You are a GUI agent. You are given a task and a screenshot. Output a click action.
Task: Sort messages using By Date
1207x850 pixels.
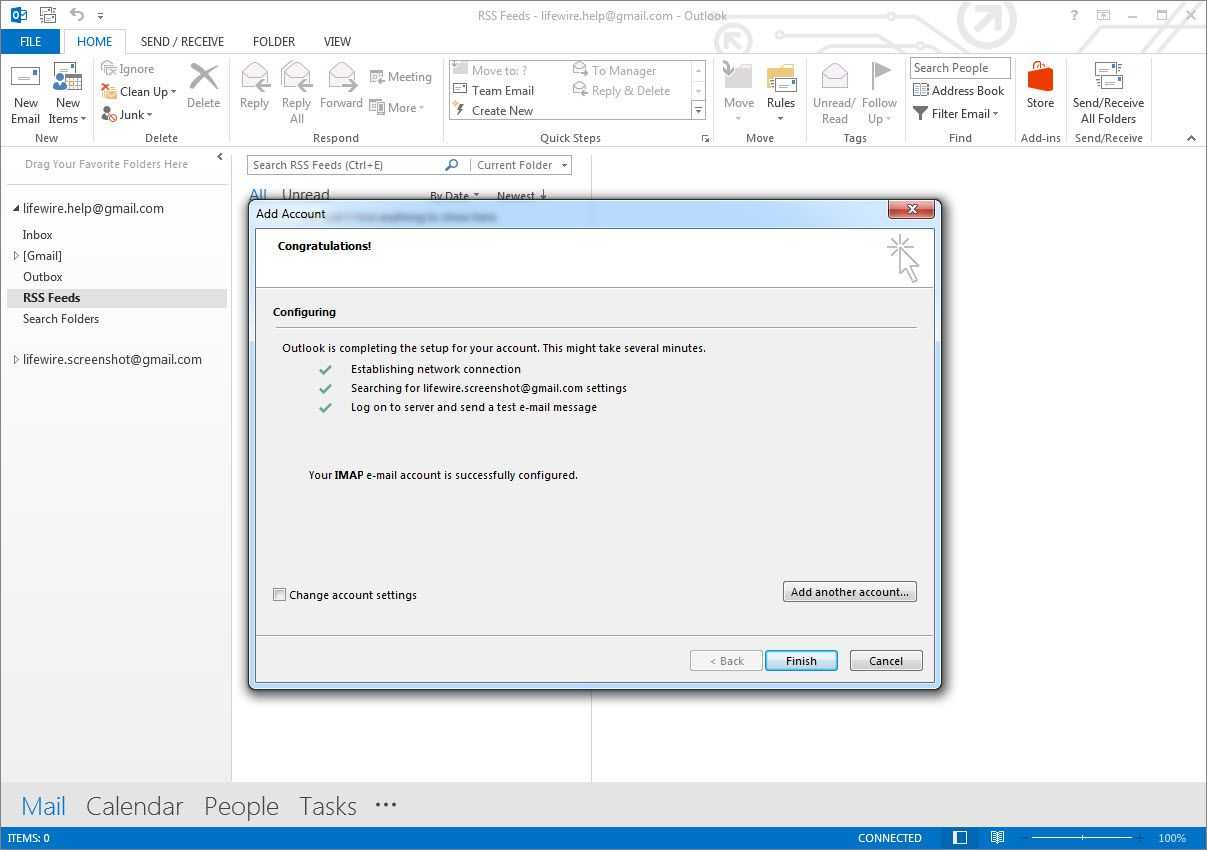pyautogui.click(x=454, y=196)
